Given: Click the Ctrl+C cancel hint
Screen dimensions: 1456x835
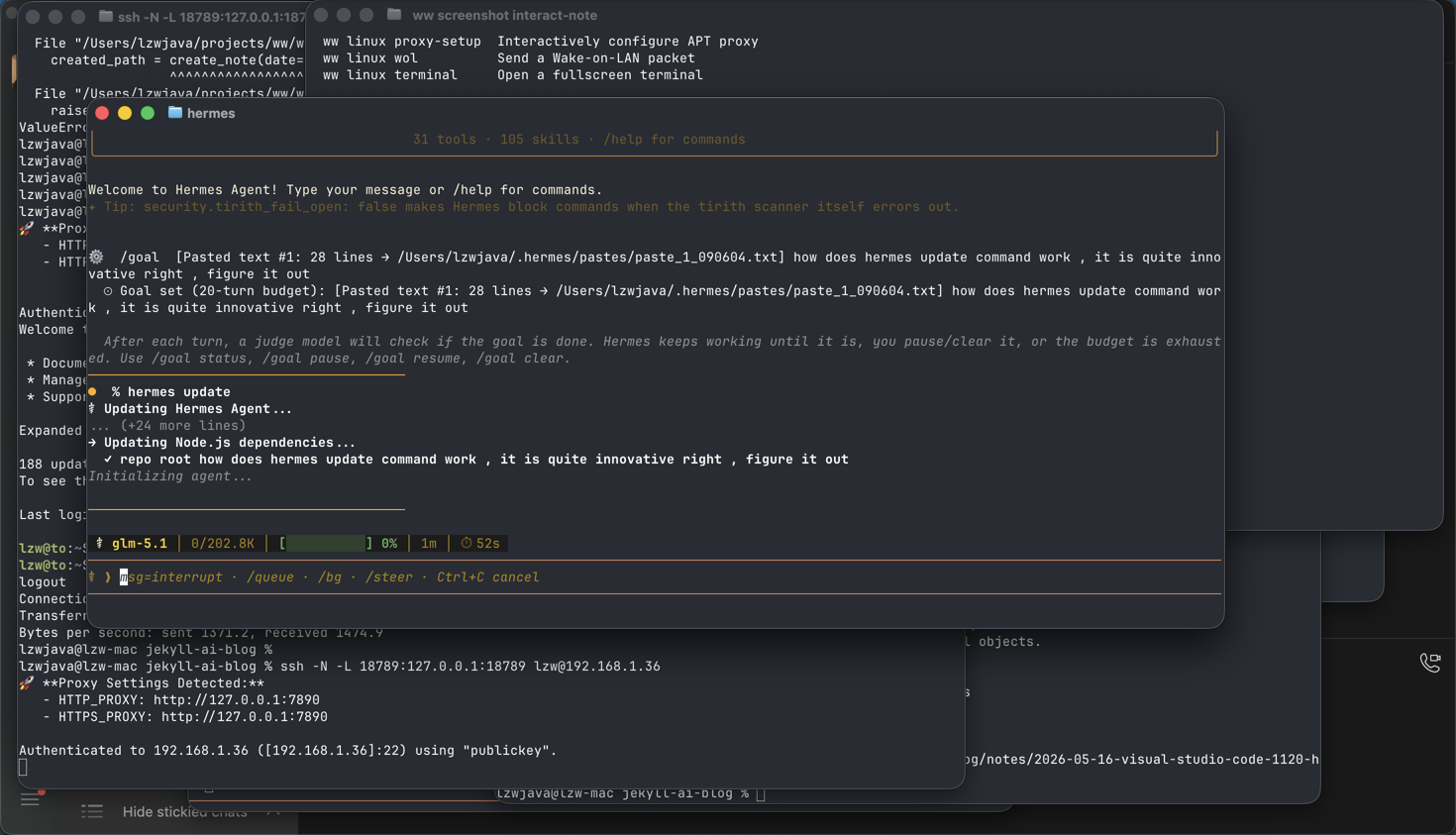Looking at the screenshot, I should (488, 576).
